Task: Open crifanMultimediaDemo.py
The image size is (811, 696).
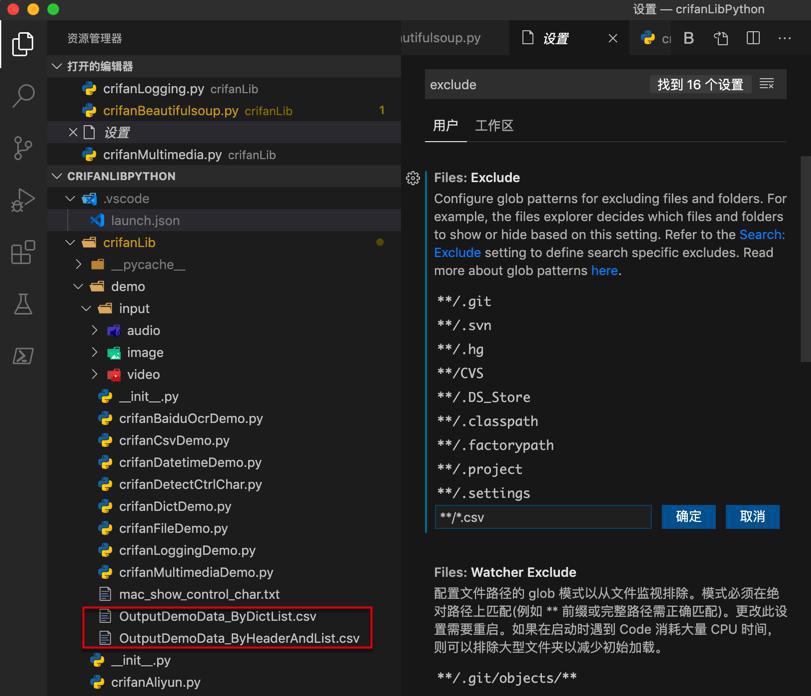Action: tap(224, 572)
